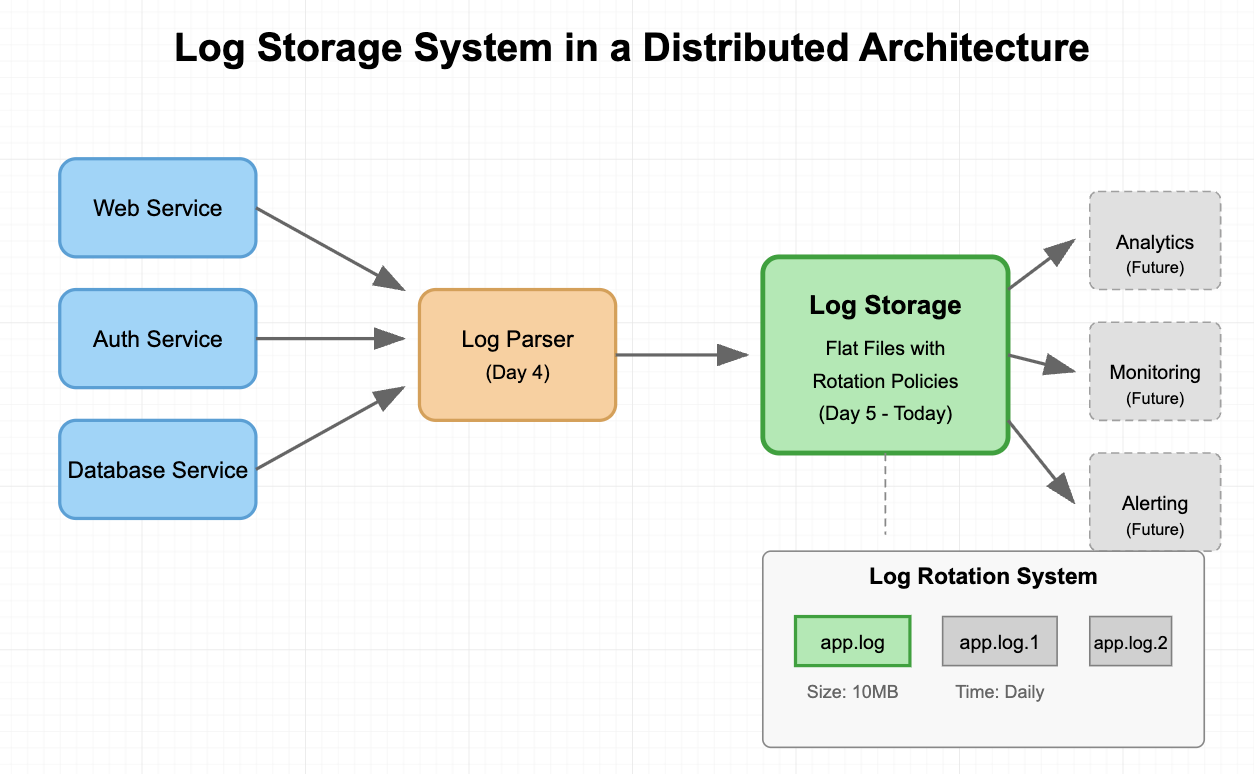
Task: Toggle the app.log active file
Action: coord(852,640)
